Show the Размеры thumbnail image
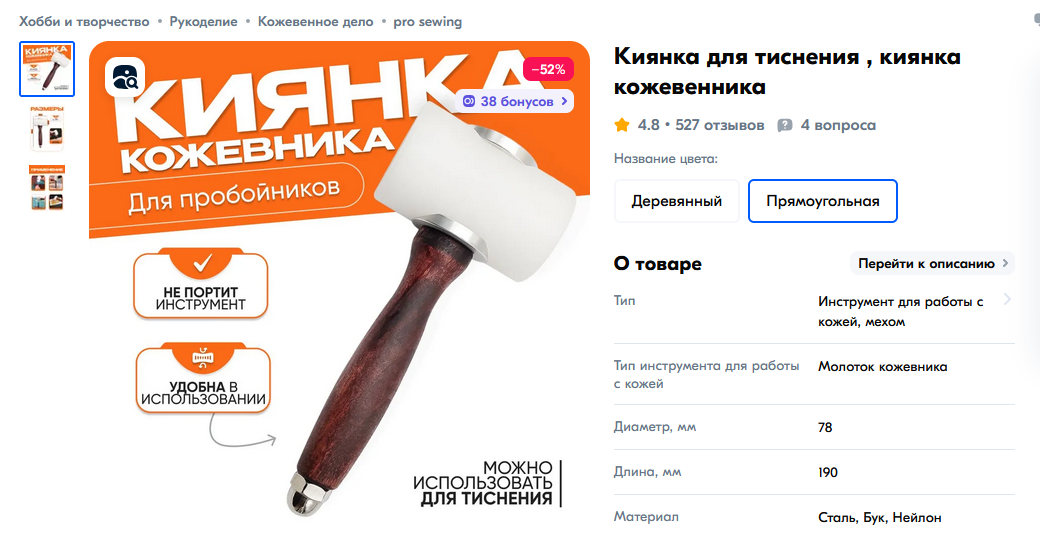 coord(47,129)
